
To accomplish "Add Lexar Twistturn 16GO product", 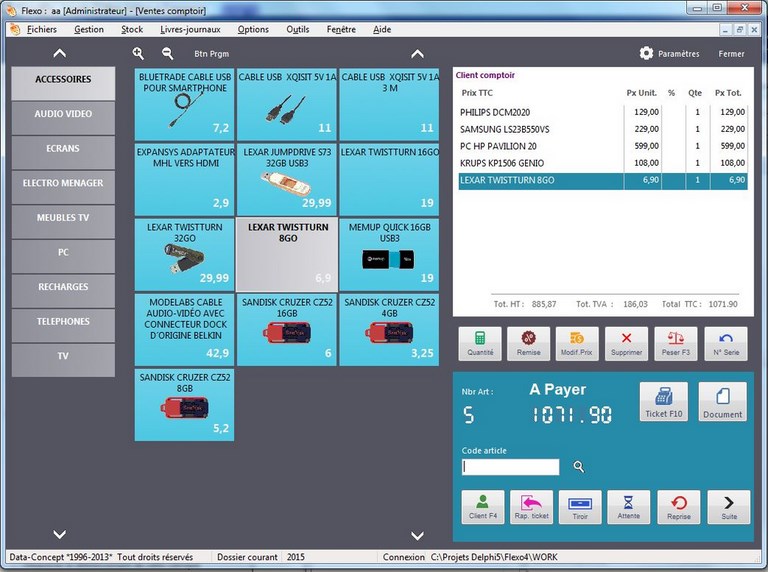I will (x=389, y=179).
